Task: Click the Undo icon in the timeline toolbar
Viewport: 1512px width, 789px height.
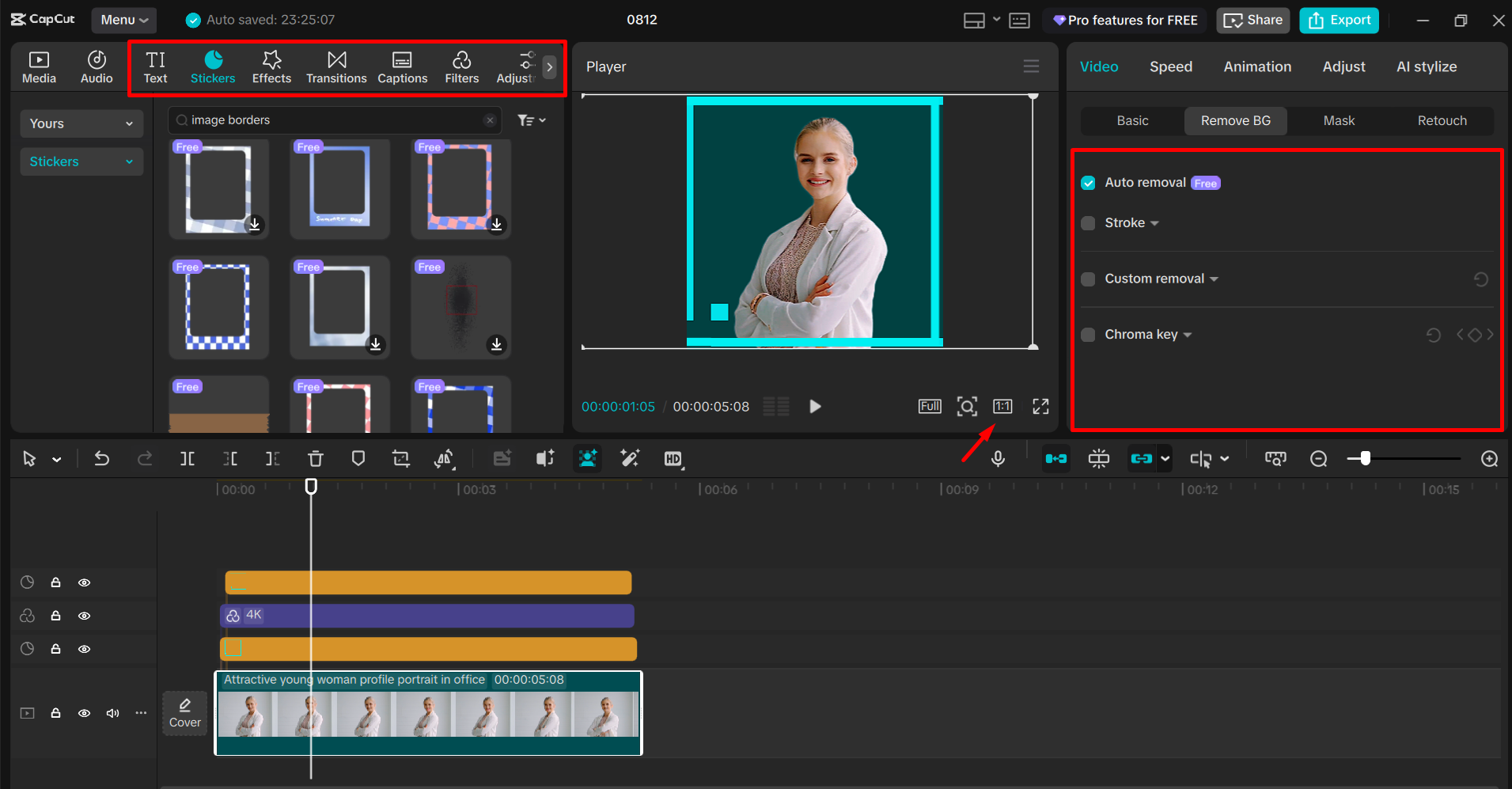Action: tap(101, 458)
